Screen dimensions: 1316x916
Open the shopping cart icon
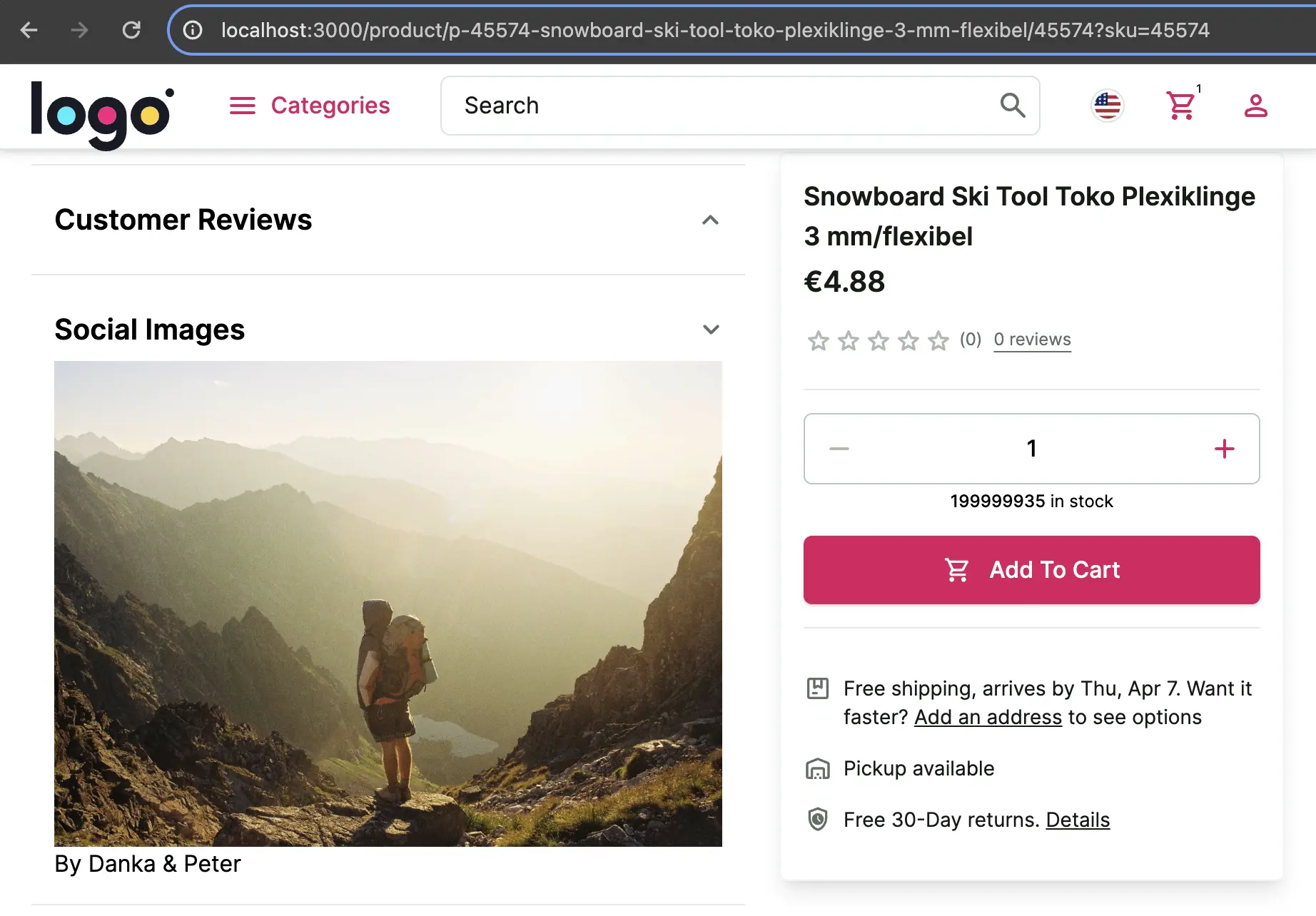(1181, 106)
